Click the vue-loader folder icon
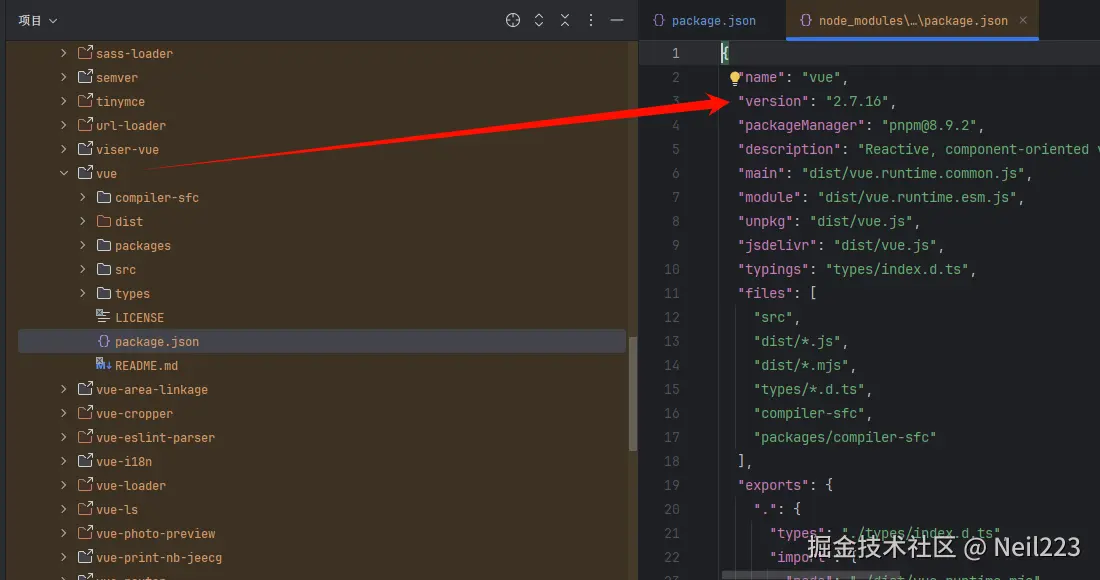The image size is (1100, 580). 85,485
